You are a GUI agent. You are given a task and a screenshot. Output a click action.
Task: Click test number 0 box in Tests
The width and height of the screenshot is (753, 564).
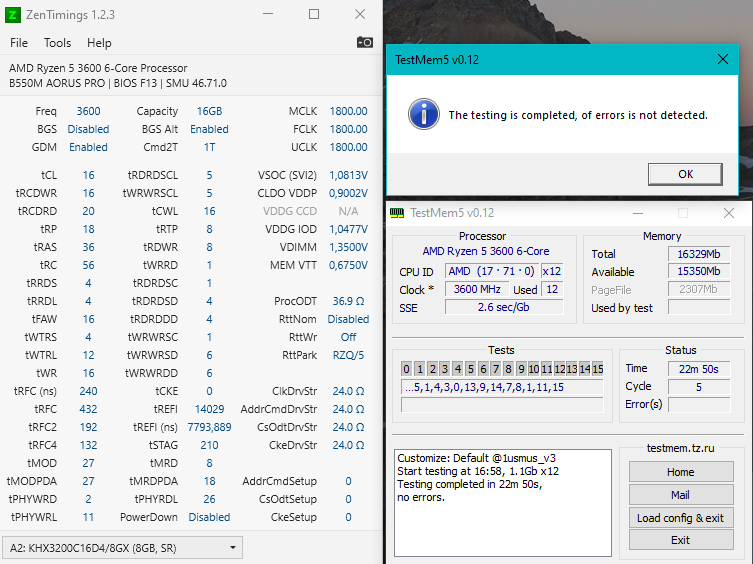406,369
